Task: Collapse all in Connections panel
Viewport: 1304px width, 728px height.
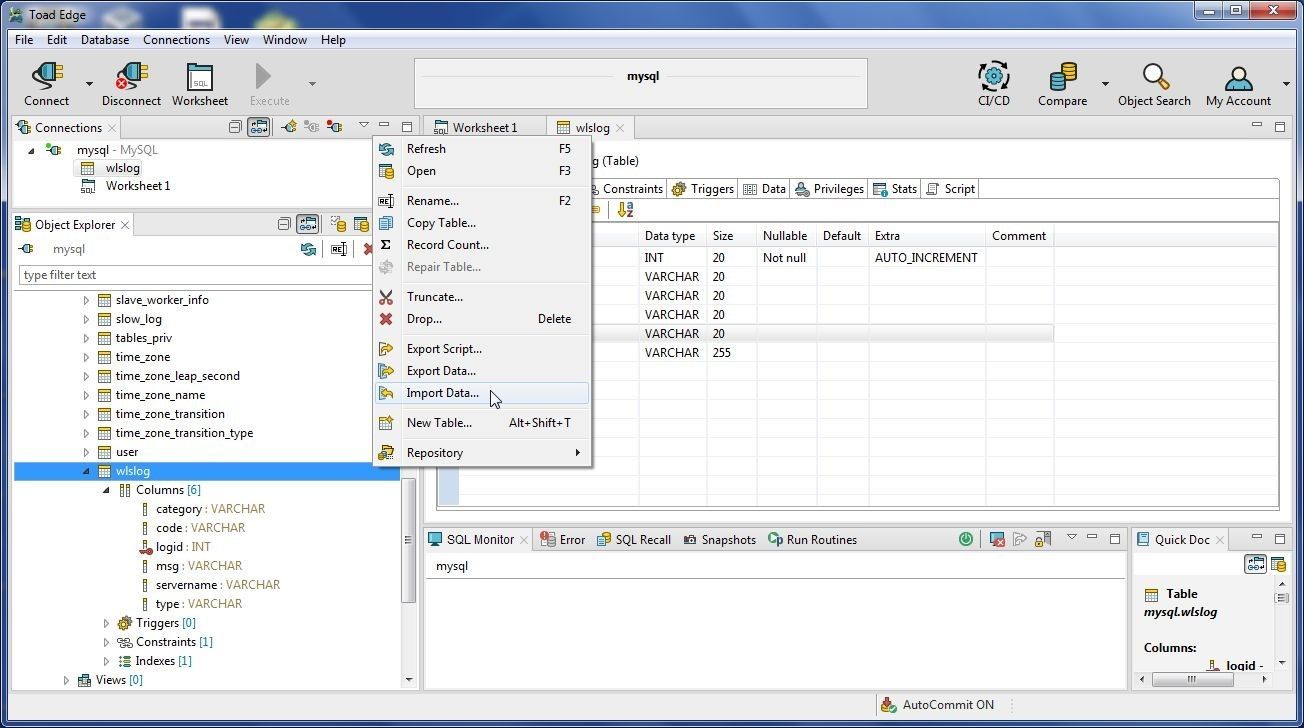Action: [x=235, y=127]
